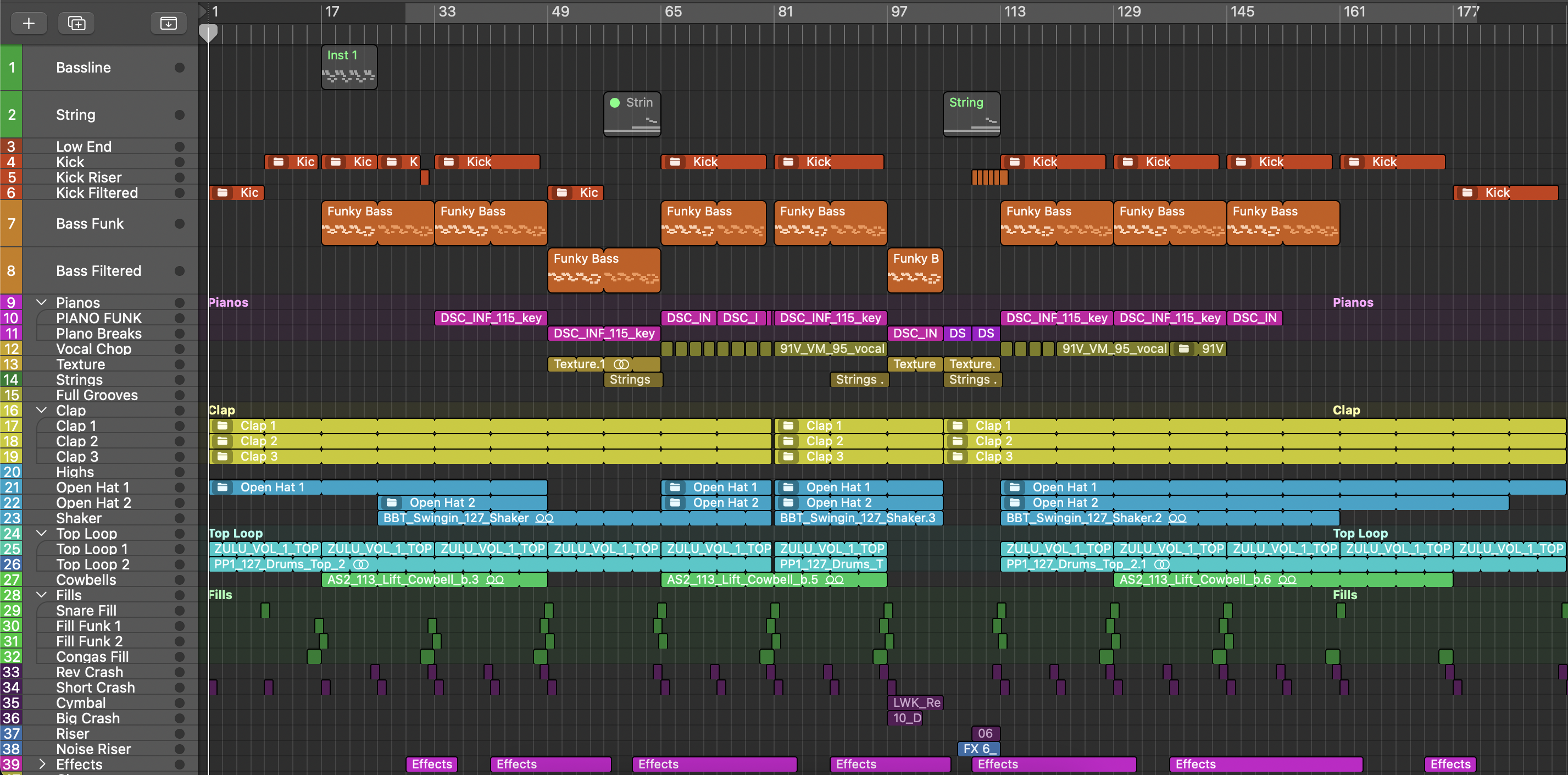Select the LWK_Re region on Cymbal track
The image size is (1568, 775).
(x=915, y=702)
